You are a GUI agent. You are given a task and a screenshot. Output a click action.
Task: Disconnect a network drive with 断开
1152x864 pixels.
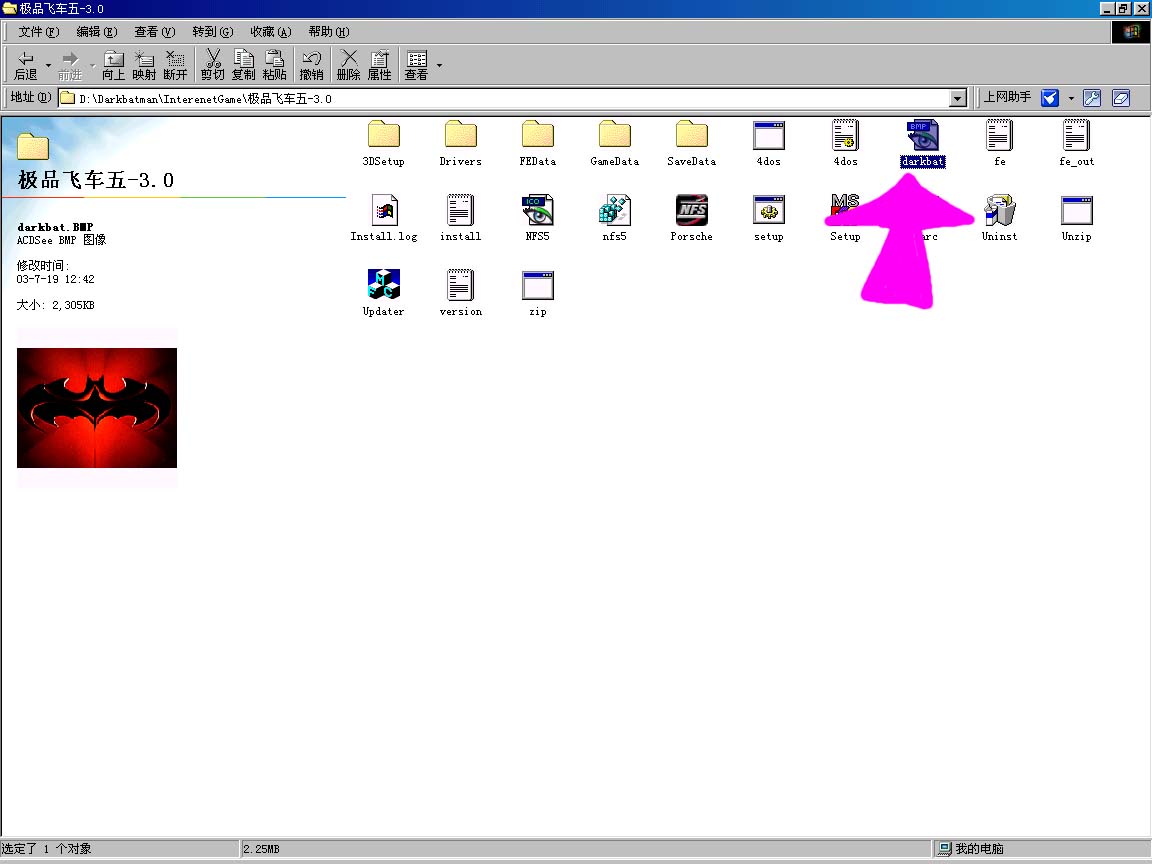click(175, 65)
